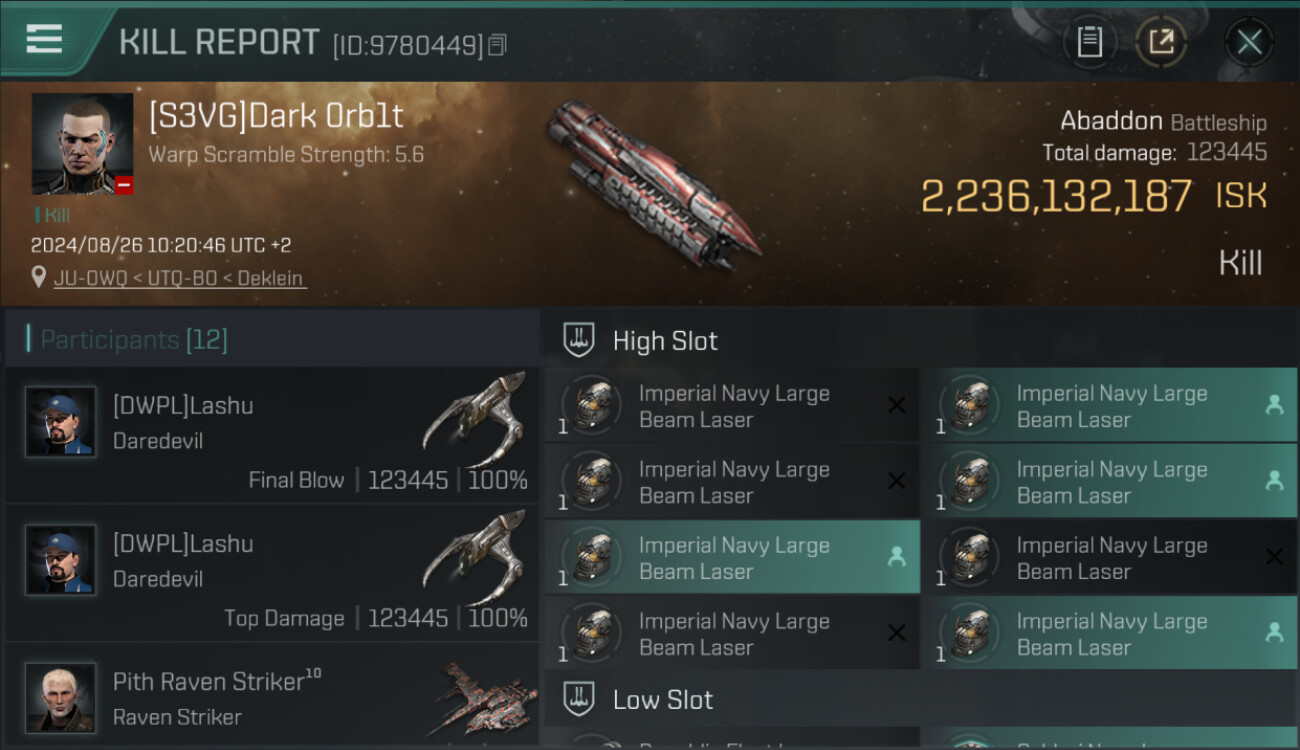The image size is (1300, 750).
Task: Open the hamburger menu icon
Action: (44, 39)
